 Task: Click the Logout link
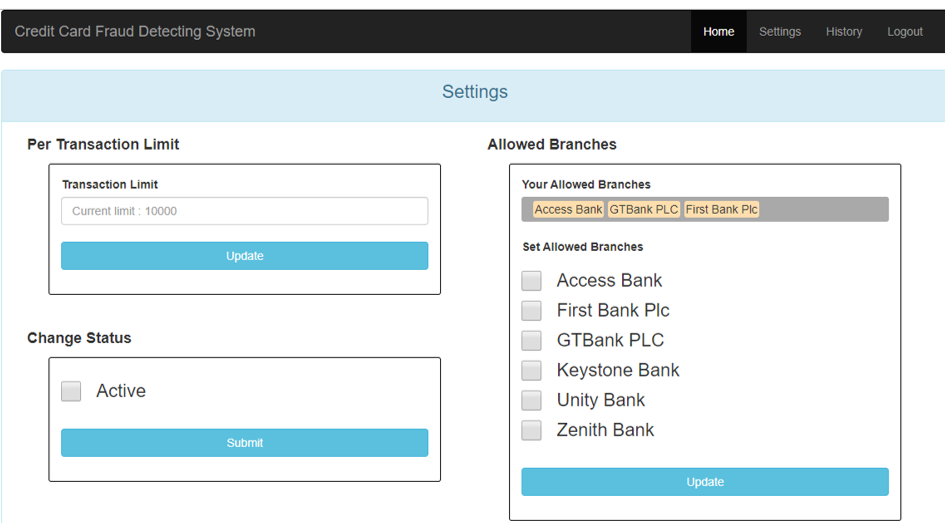[905, 31]
